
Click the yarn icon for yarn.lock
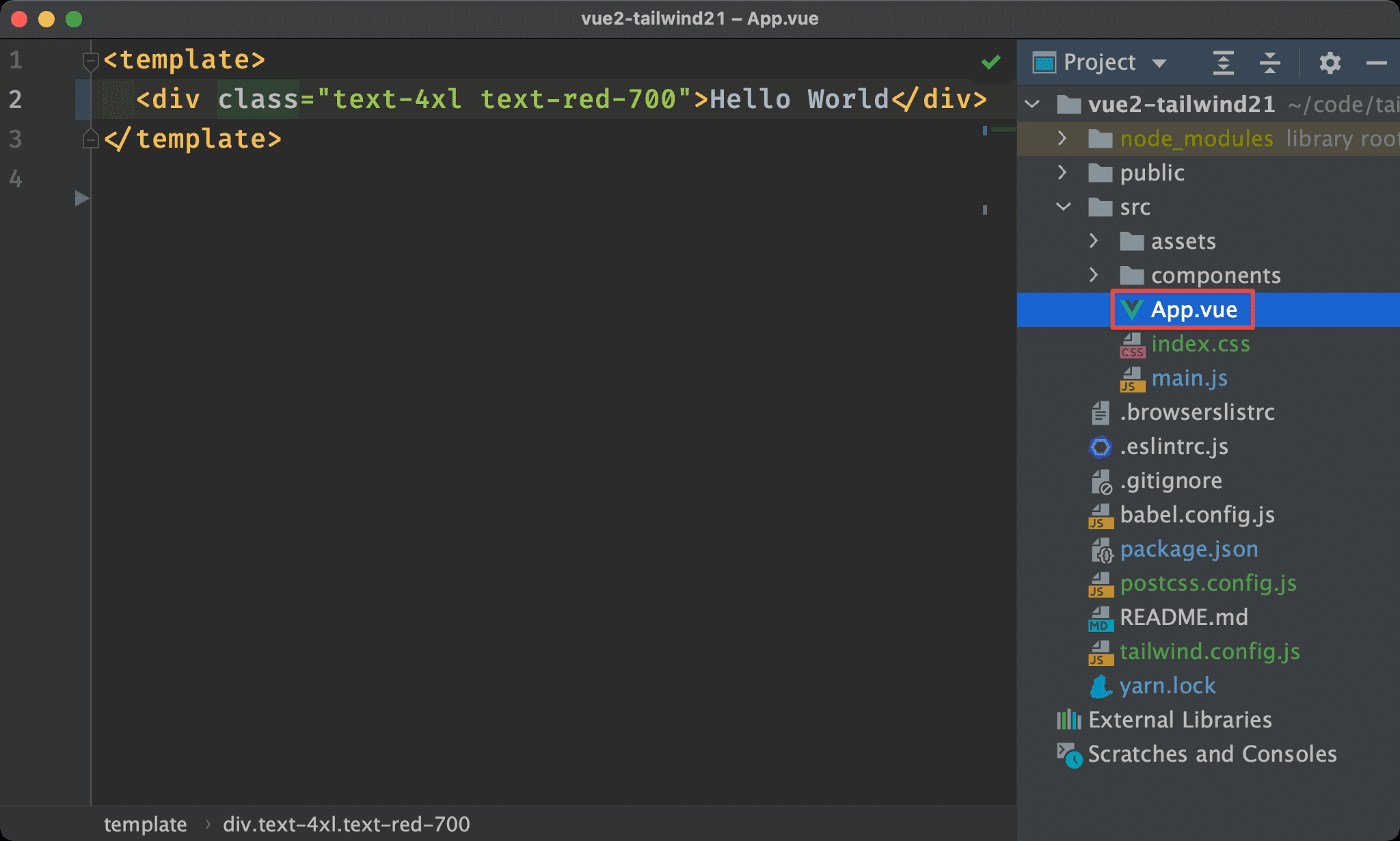point(1101,686)
